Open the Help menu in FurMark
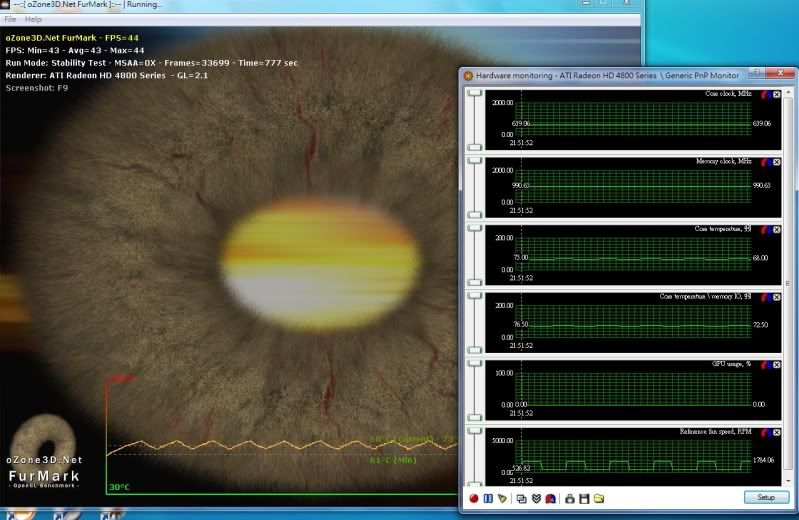Viewport: 799px width, 520px height. tap(33, 19)
